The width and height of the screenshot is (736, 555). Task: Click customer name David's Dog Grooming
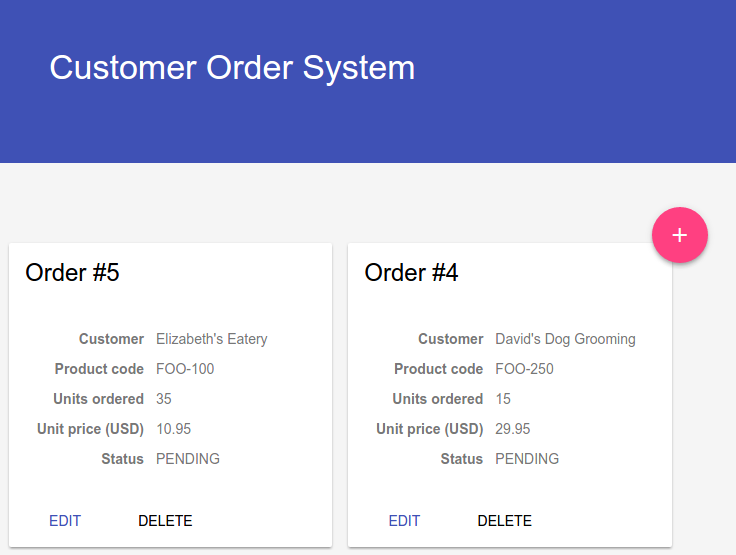point(565,339)
